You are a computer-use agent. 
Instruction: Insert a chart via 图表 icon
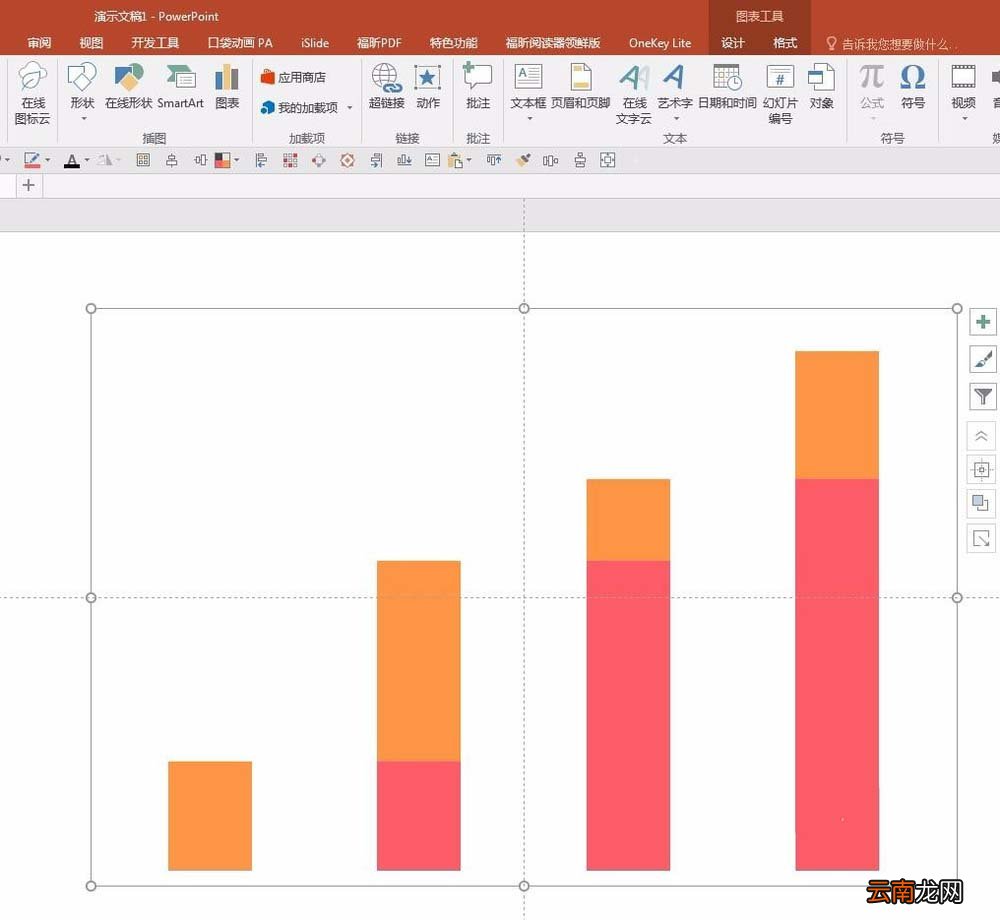[x=226, y=85]
